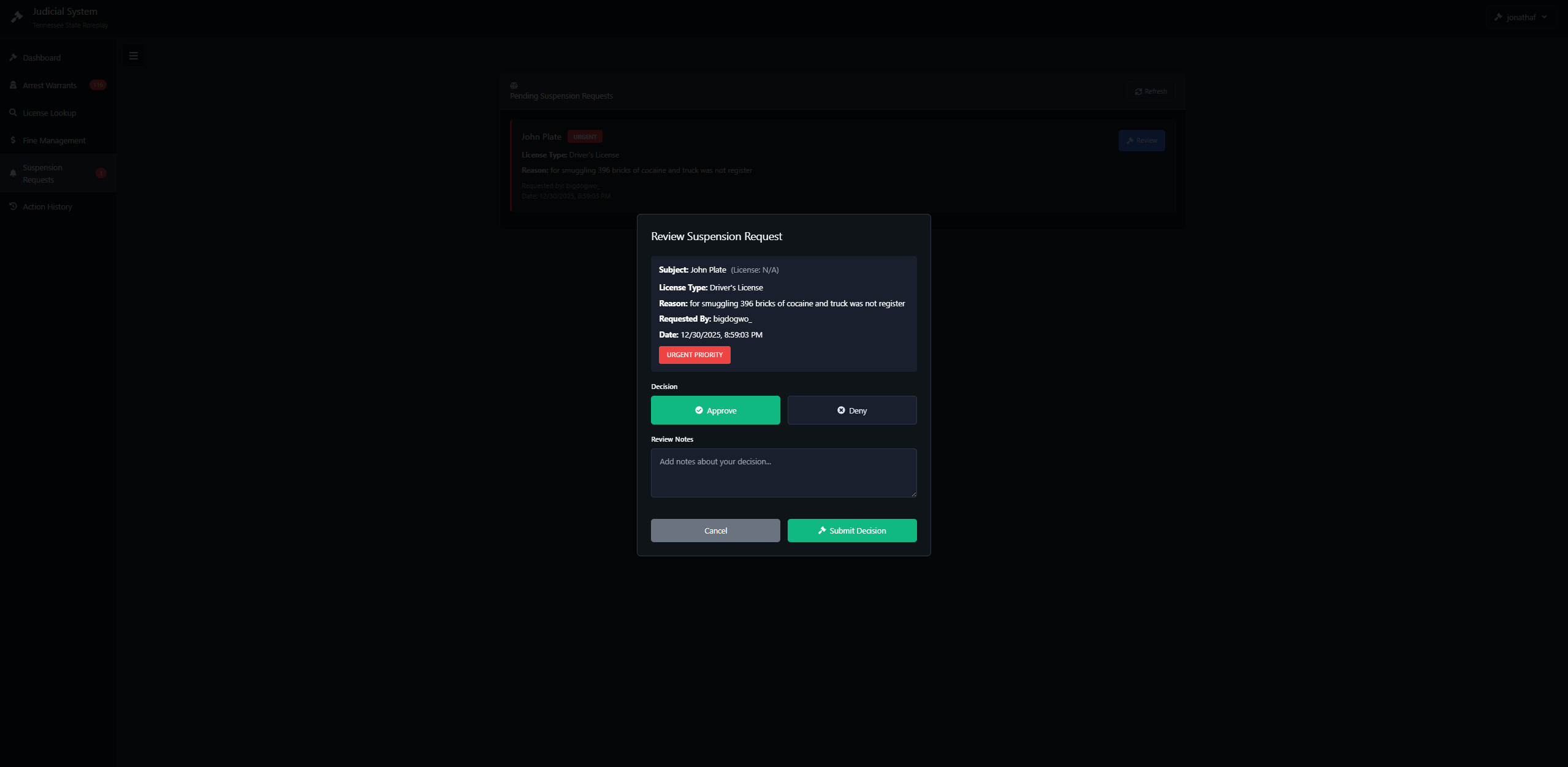Select the Approve decision option
1568x767 pixels.
coord(715,410)
